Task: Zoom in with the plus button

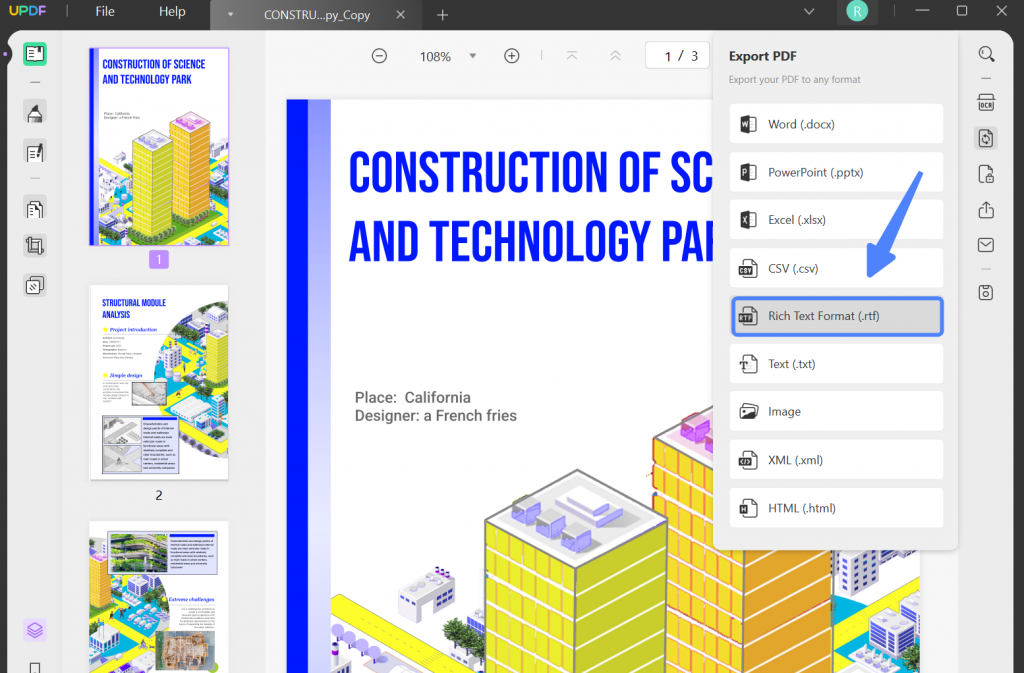Action: [x=511, y=56]
